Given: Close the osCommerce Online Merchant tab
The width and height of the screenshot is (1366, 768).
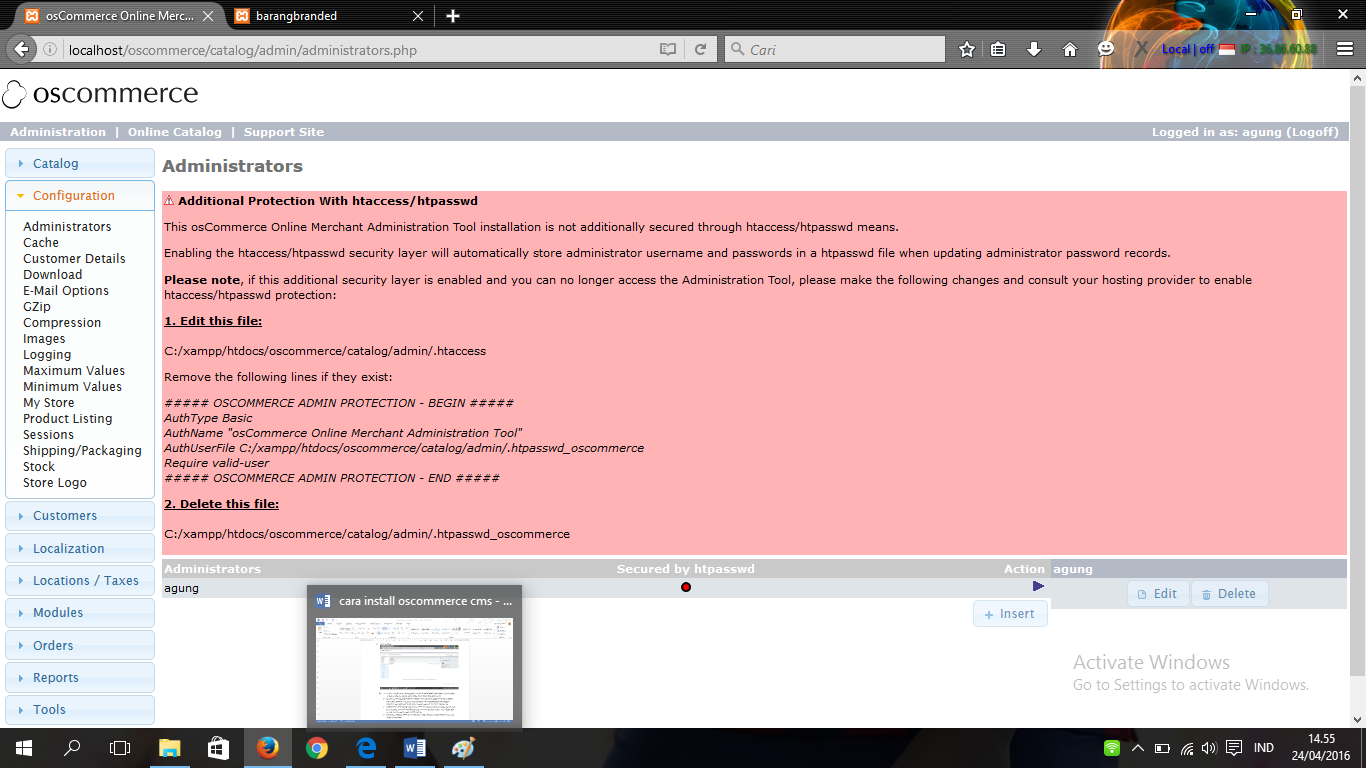Looking at the screenshot, I should [x=210, y=16].
